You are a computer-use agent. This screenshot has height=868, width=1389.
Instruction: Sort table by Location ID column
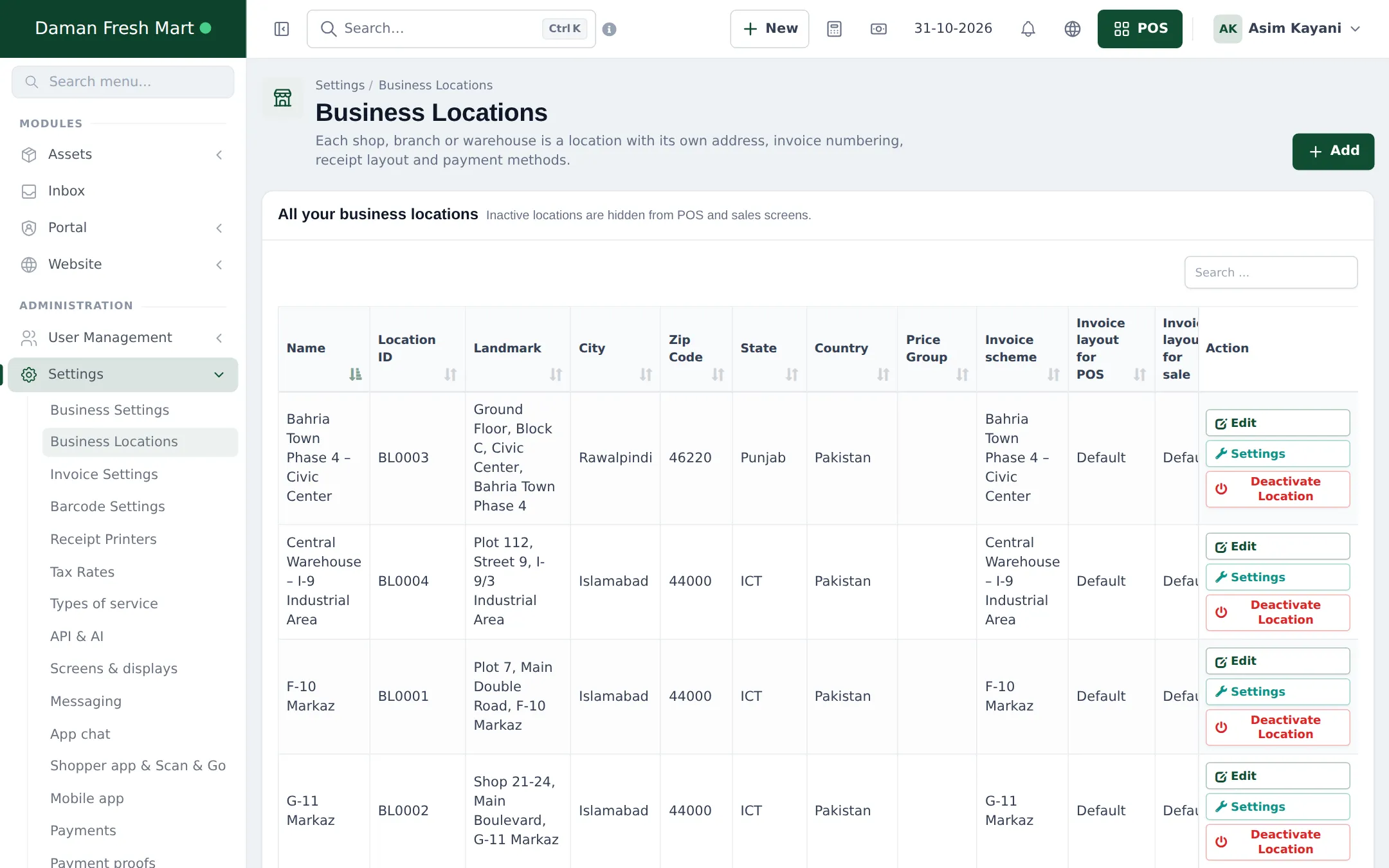pos(451,374)
